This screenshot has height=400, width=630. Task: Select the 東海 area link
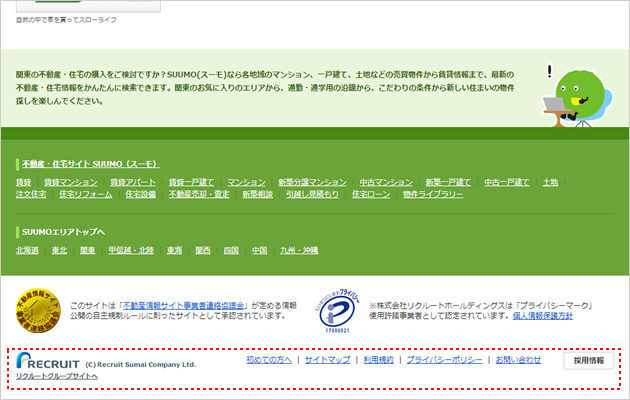click(174, 251)
